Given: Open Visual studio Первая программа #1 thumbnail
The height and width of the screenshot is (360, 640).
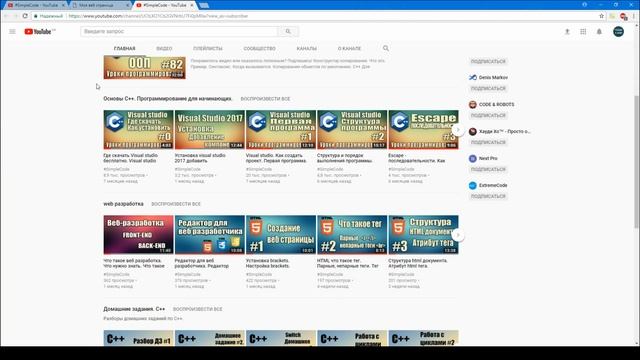Looking at the screenshot, I should (x=281, y=129).
